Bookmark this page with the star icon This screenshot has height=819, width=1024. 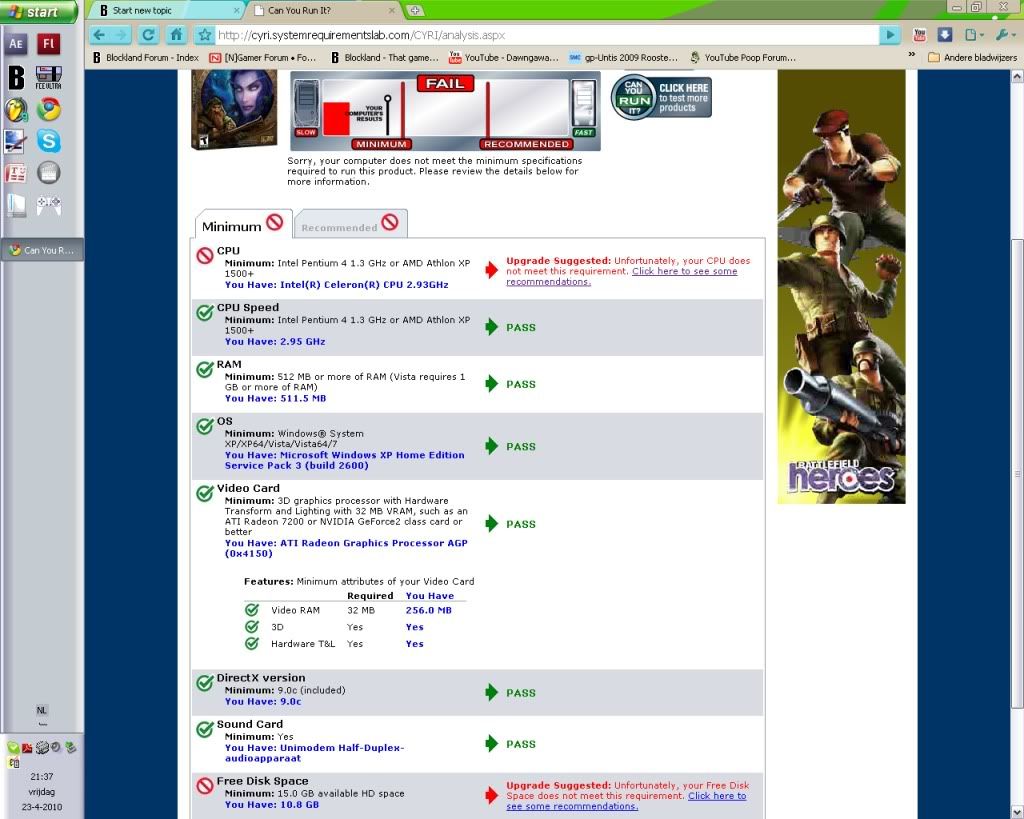[205, 35]
